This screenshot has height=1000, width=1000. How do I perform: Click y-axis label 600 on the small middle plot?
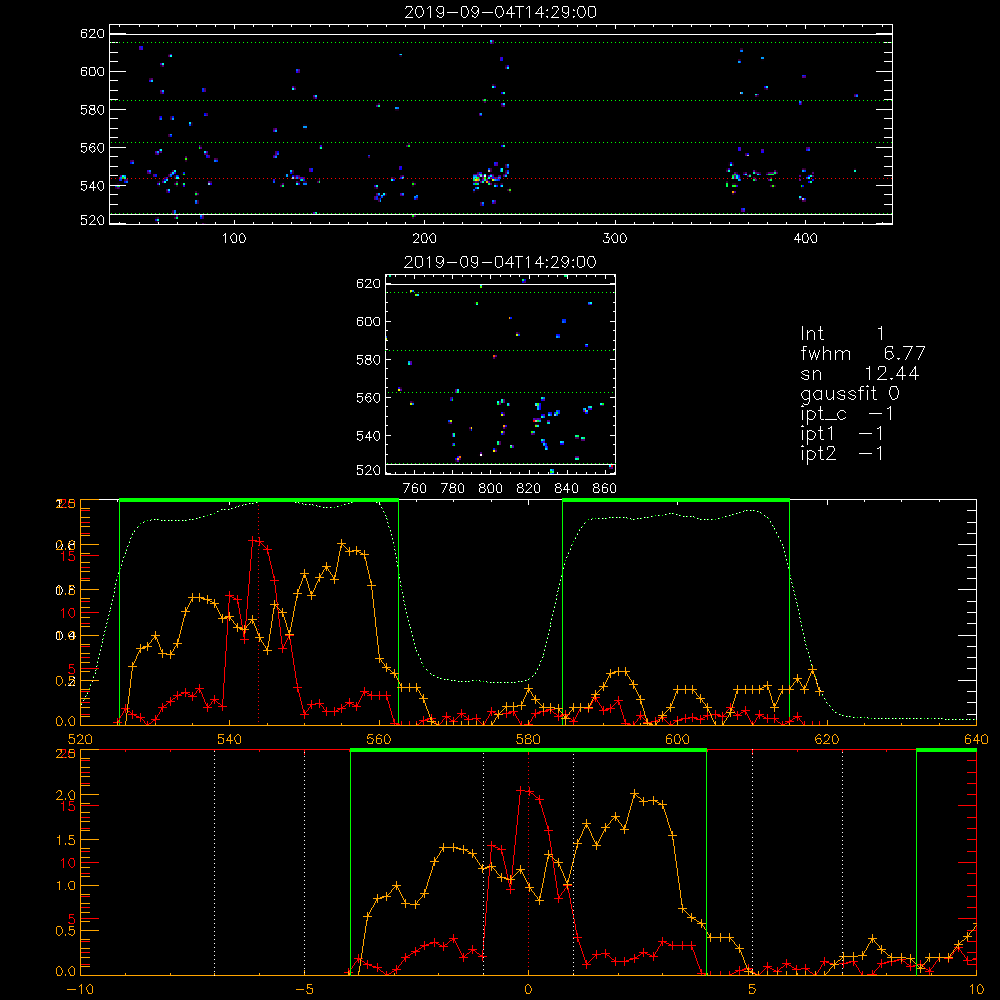pos(368,321)
